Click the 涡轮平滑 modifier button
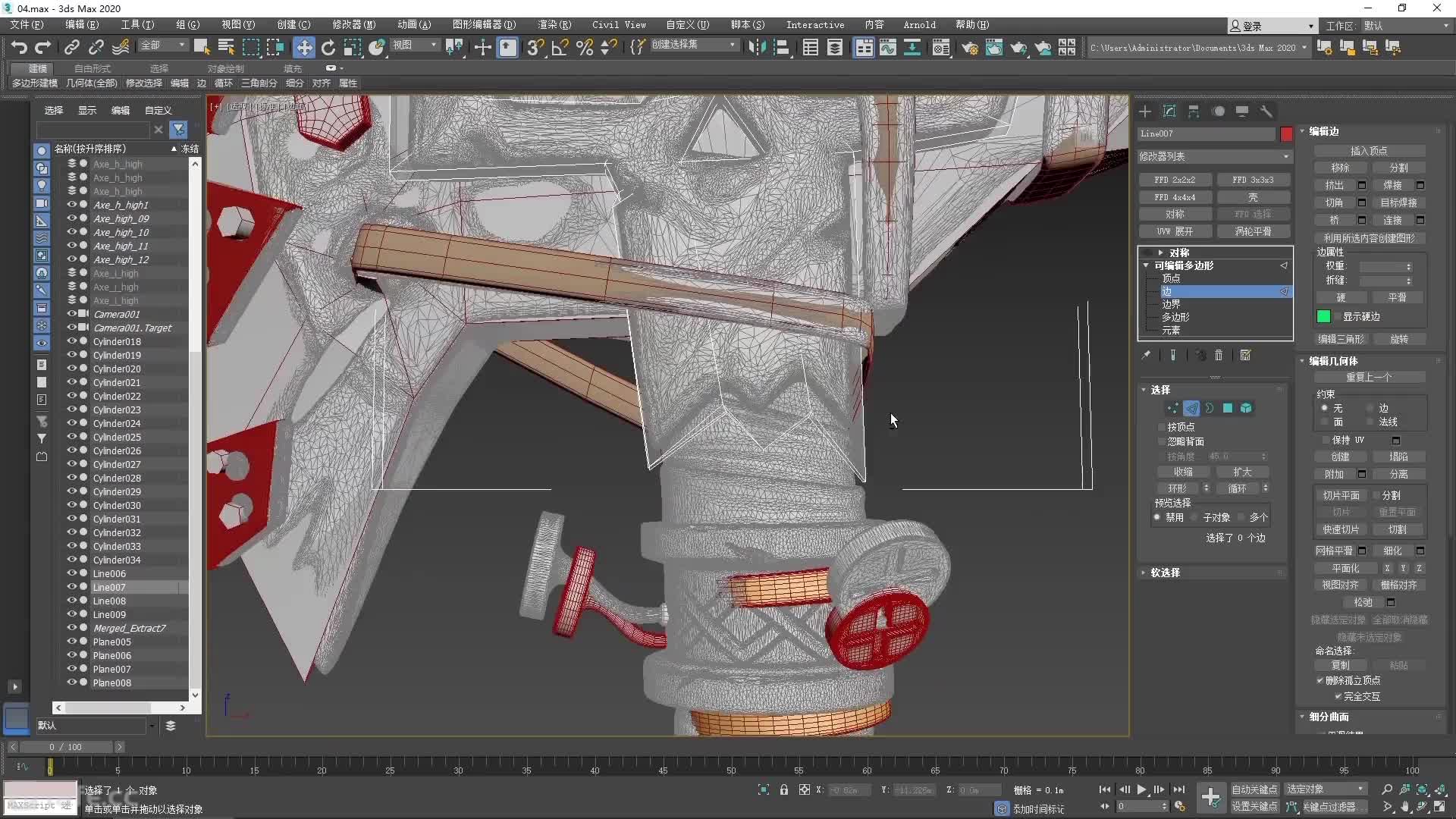 click(x=1253, y=231)
